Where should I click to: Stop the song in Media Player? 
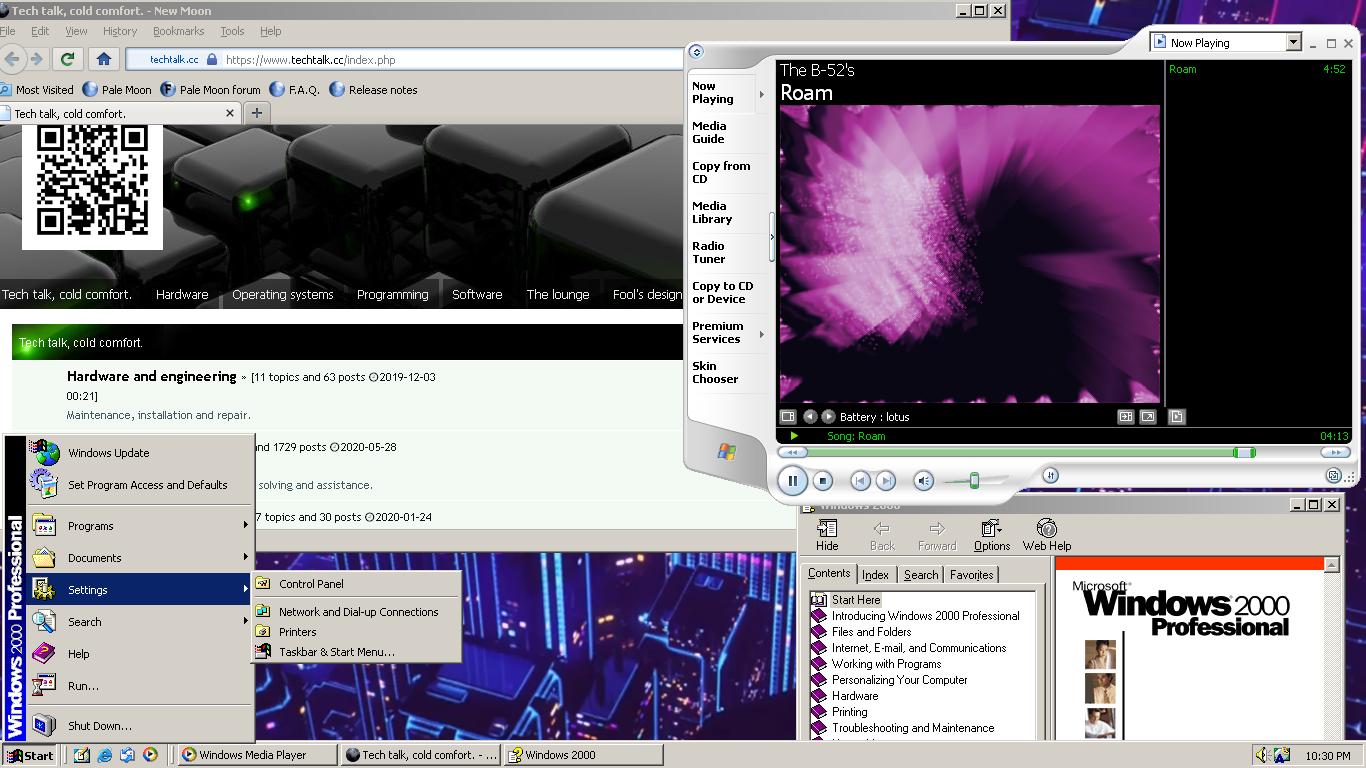[x=823, y=481]
